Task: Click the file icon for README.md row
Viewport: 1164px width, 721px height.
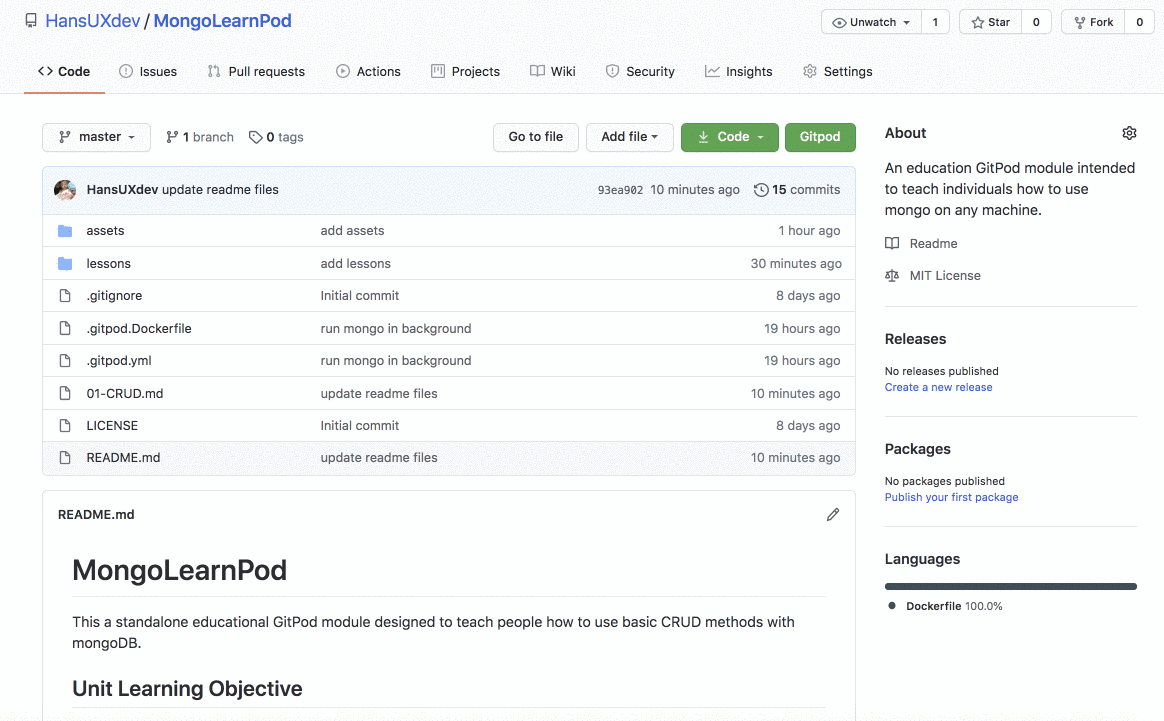Action: (65, 457)
